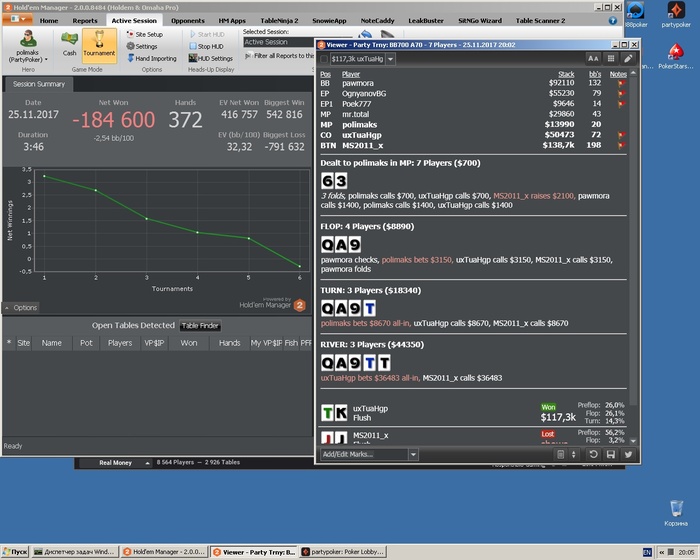The height and width of the screenshot is (560, 700).
Task: Toggle the checkbox beside hand selector in Viewer
Action: point(324,59)
